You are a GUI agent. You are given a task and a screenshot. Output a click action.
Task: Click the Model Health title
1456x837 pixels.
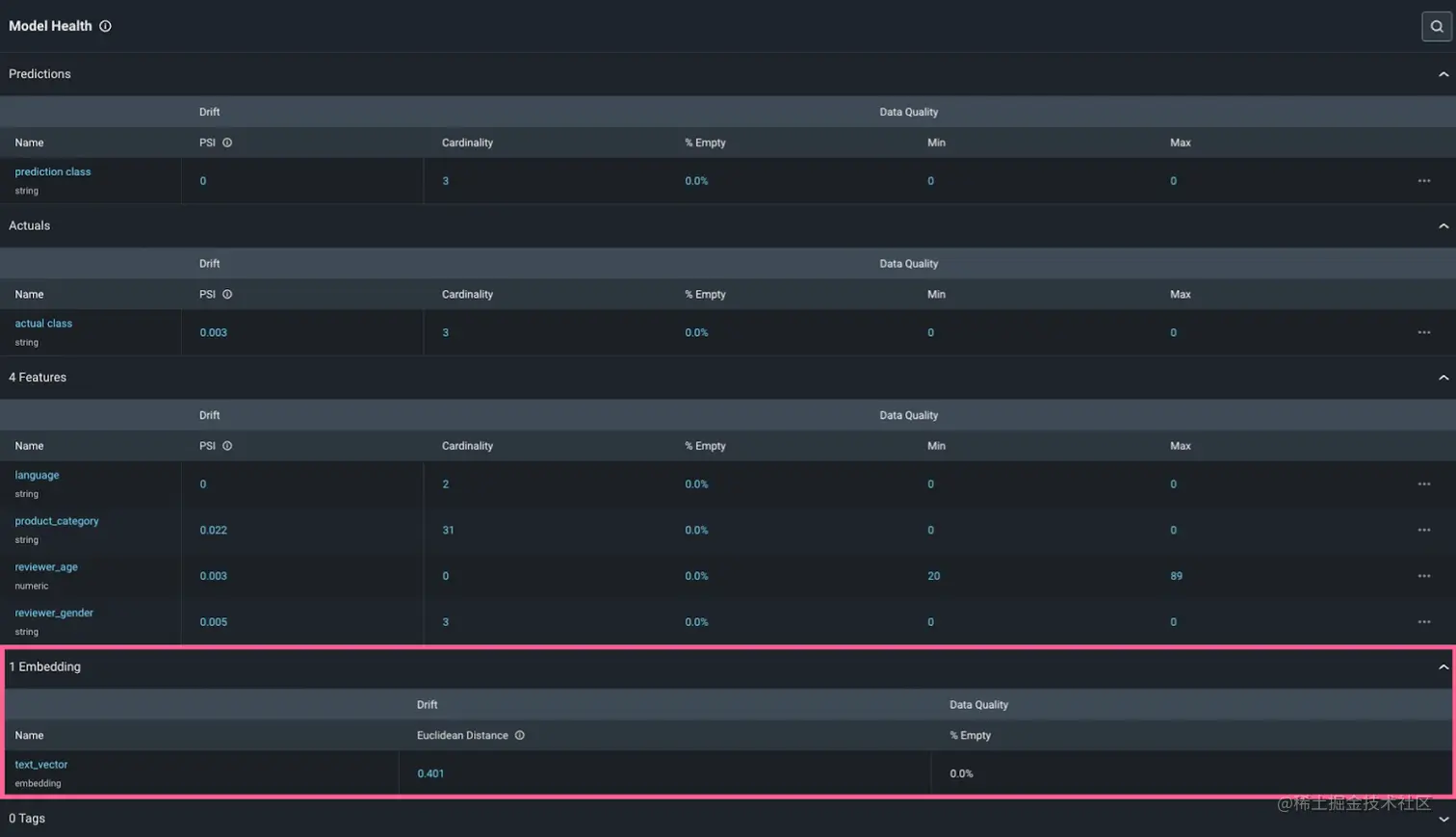(x=50, y=26)
